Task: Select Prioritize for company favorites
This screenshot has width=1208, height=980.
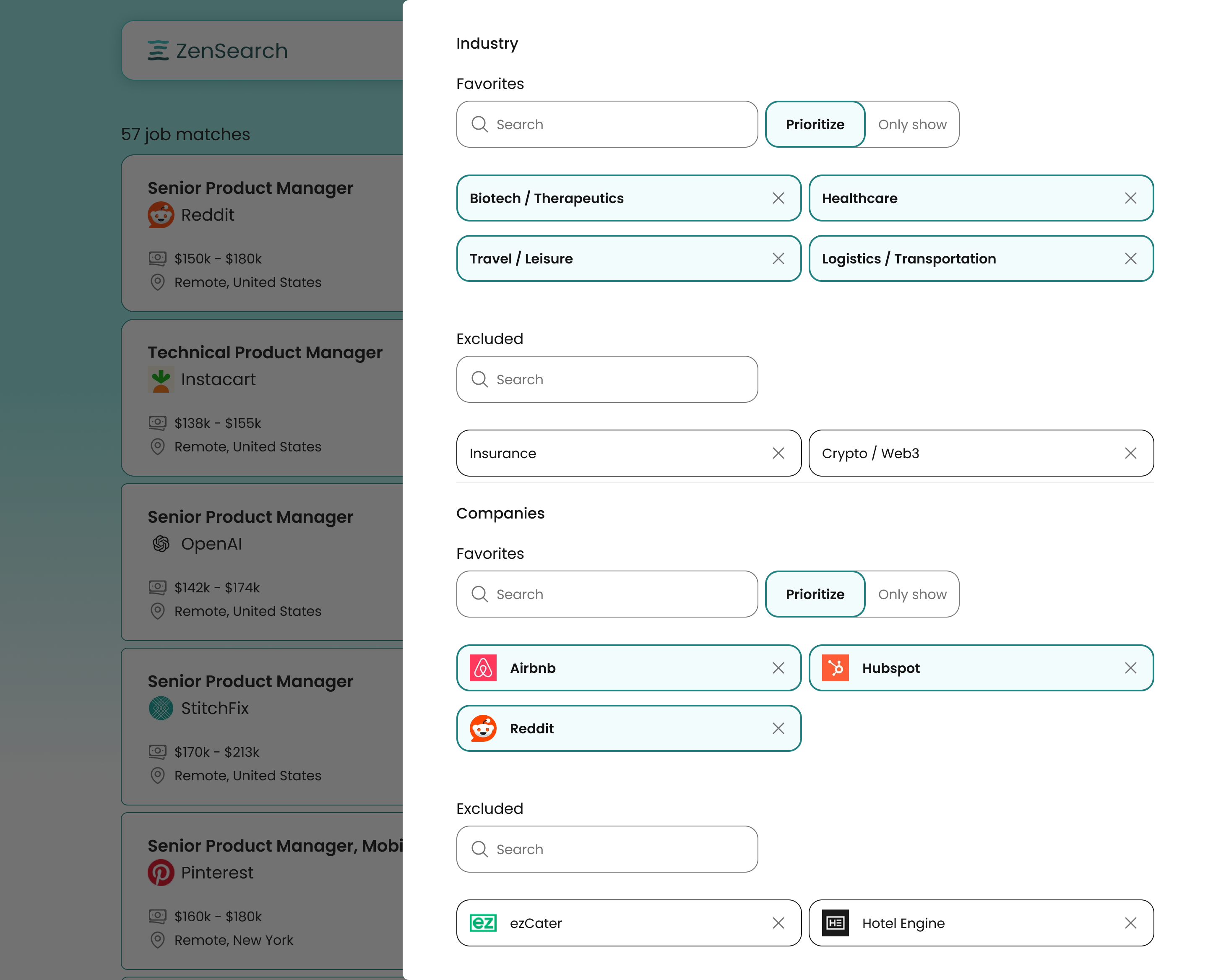Action: [815, 594]
